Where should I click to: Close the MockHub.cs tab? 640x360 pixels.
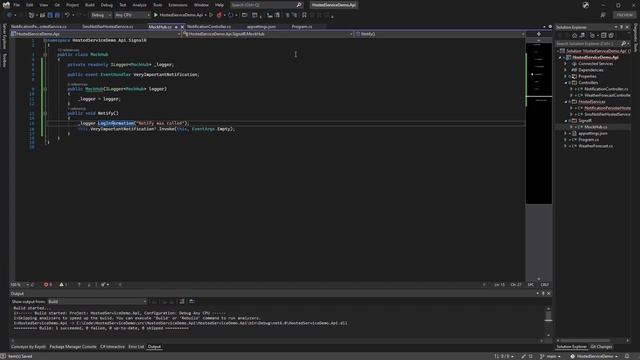point(182,27)
